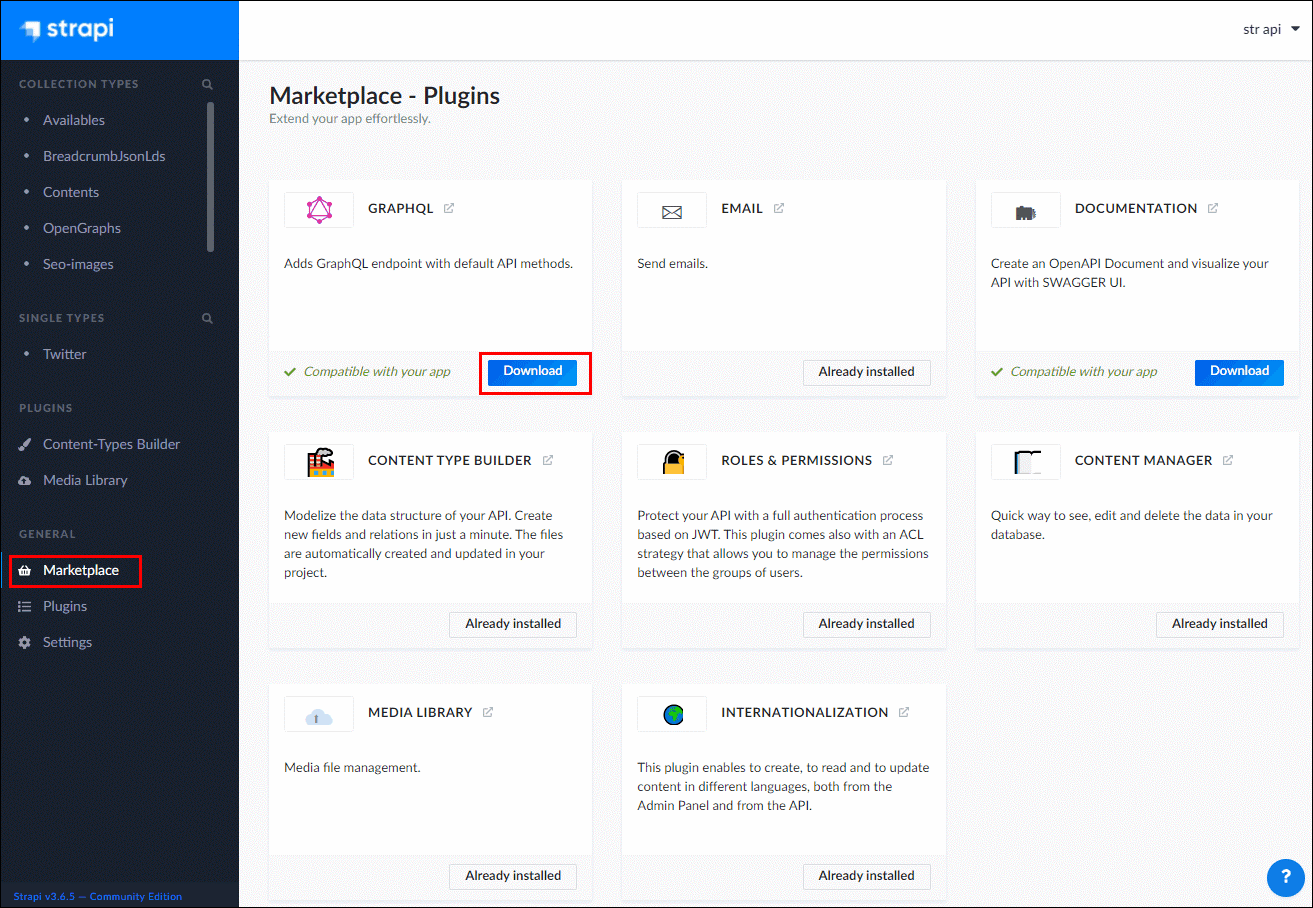Open the BreadcrumbJsonLds collection type
The width and height of the screenshot is (1313, 908).
click(104, 156)
